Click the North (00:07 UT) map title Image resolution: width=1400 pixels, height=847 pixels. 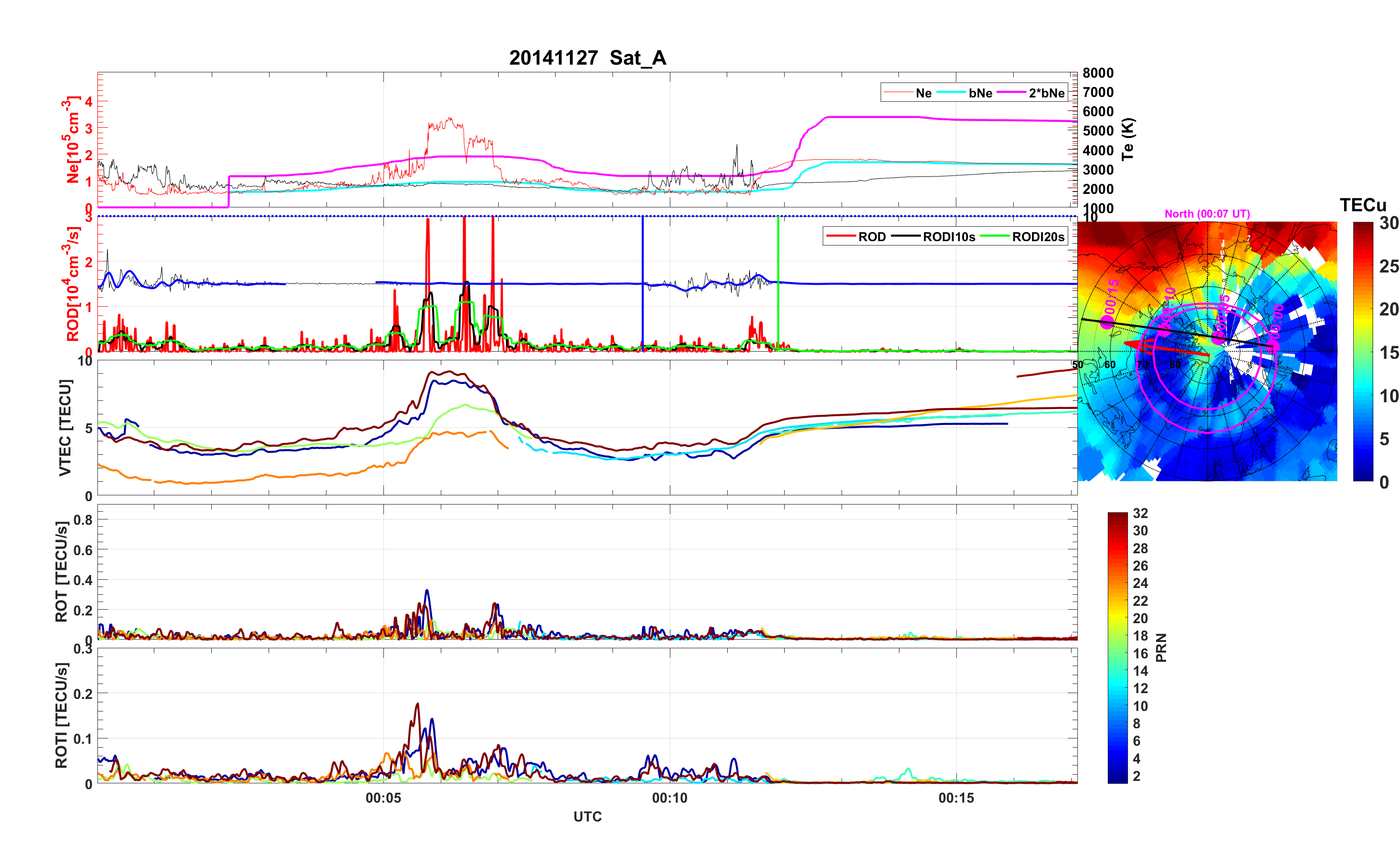pos(1207,214)
